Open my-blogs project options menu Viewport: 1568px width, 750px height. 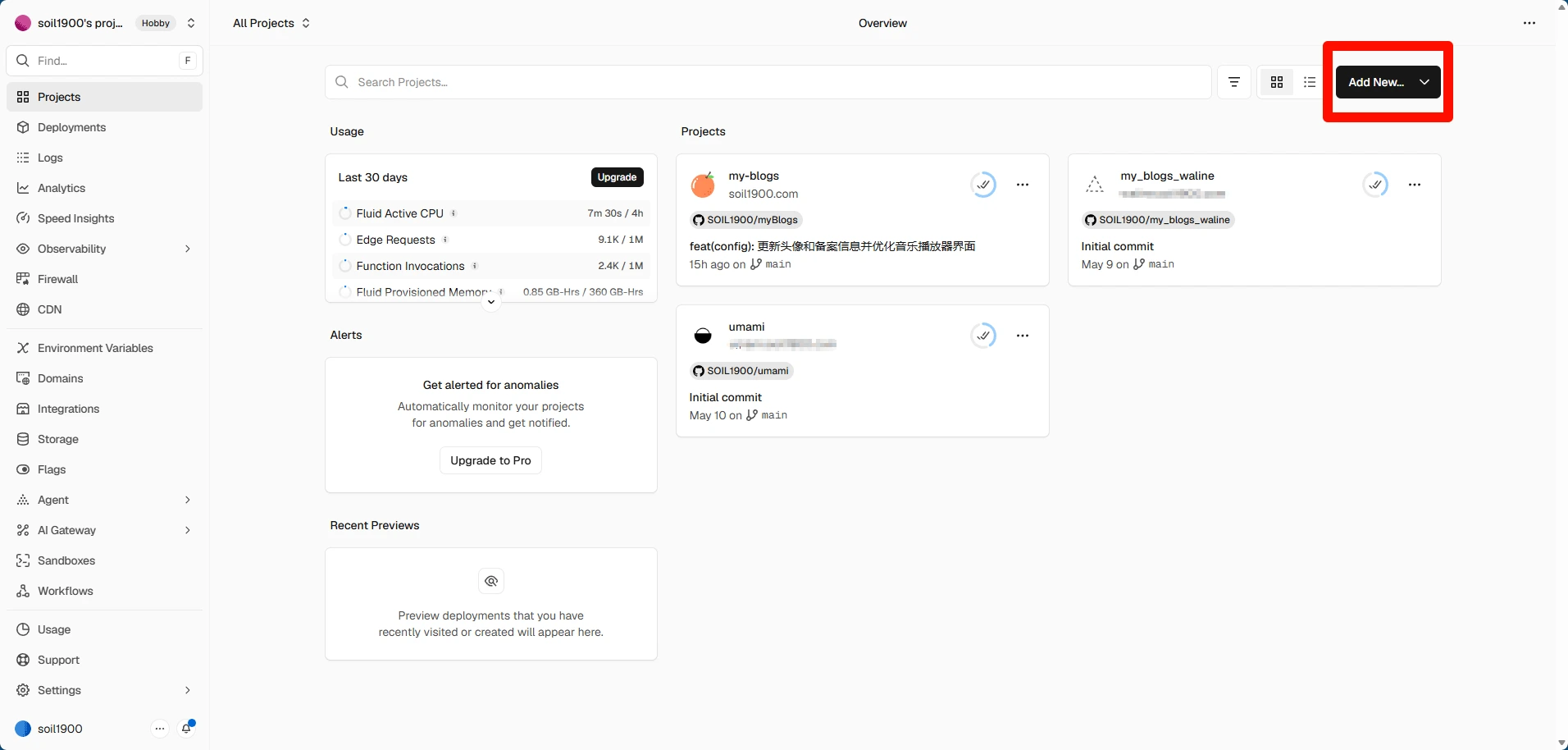point(1023,185)
